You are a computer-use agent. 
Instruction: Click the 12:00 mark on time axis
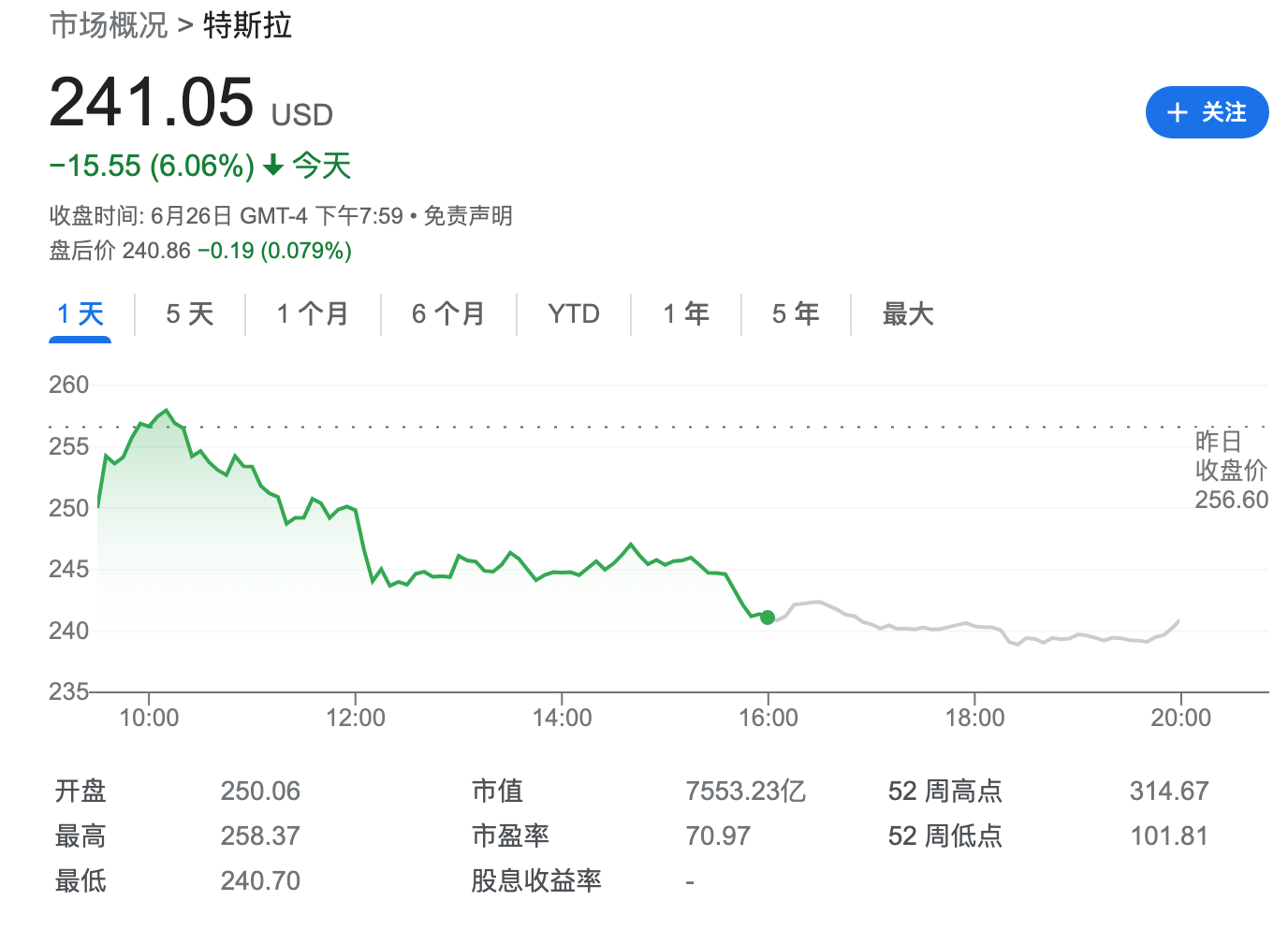coord(356,718)
